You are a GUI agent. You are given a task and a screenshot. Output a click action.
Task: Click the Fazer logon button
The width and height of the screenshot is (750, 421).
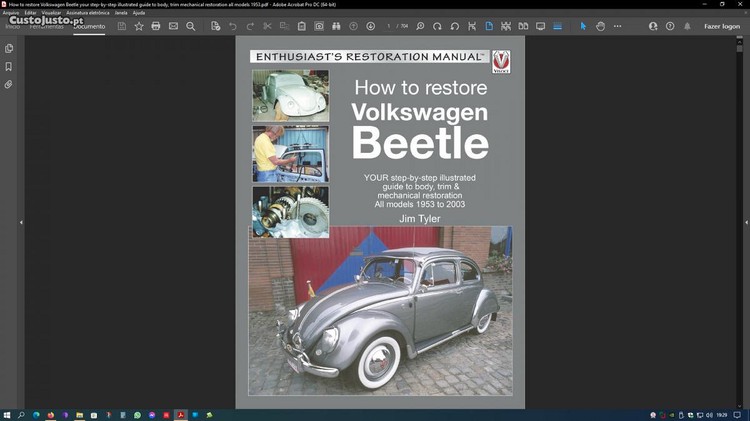[x=722, y=26]
